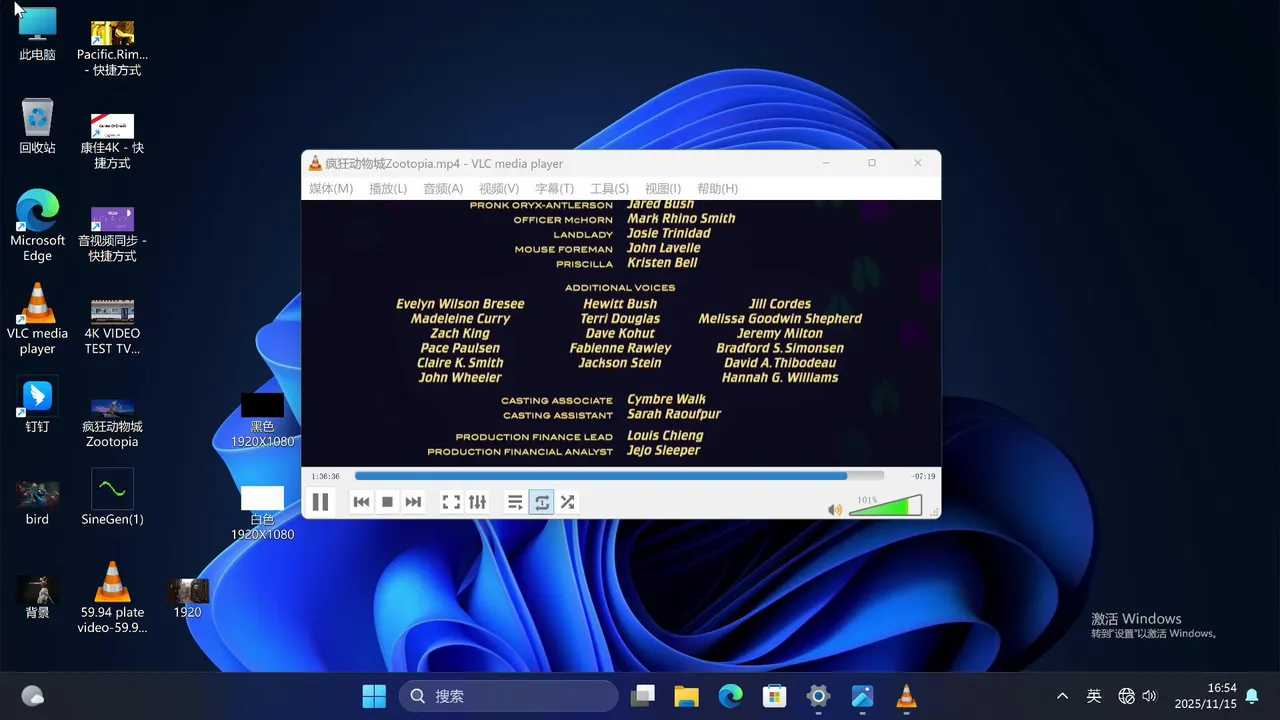Image resolution: width=1280 pixels, height=720 pixels.
Task: Open the 帮助(H) menu
Action: click(x=717, y=188)
